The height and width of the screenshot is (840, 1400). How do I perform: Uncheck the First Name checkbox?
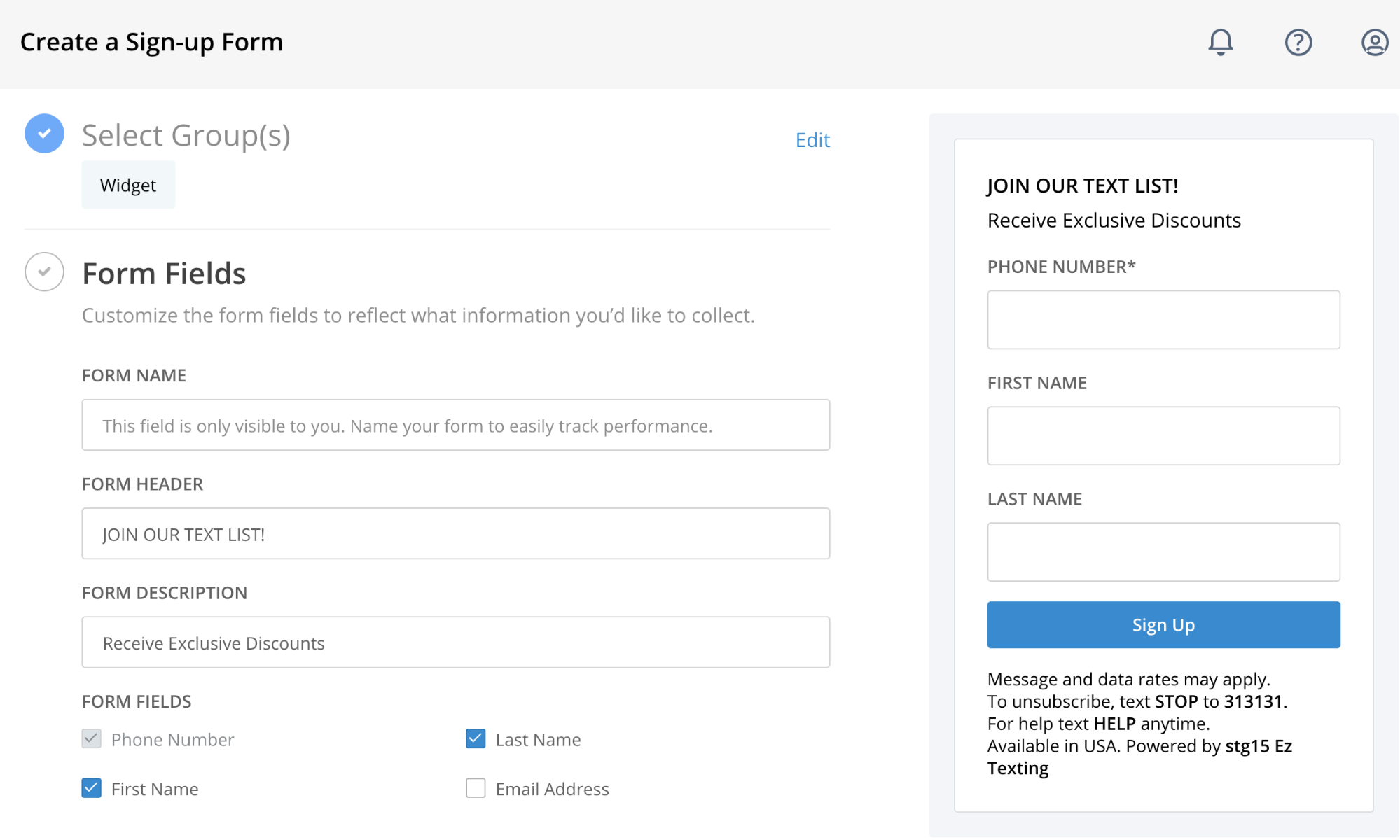[92, 788]
